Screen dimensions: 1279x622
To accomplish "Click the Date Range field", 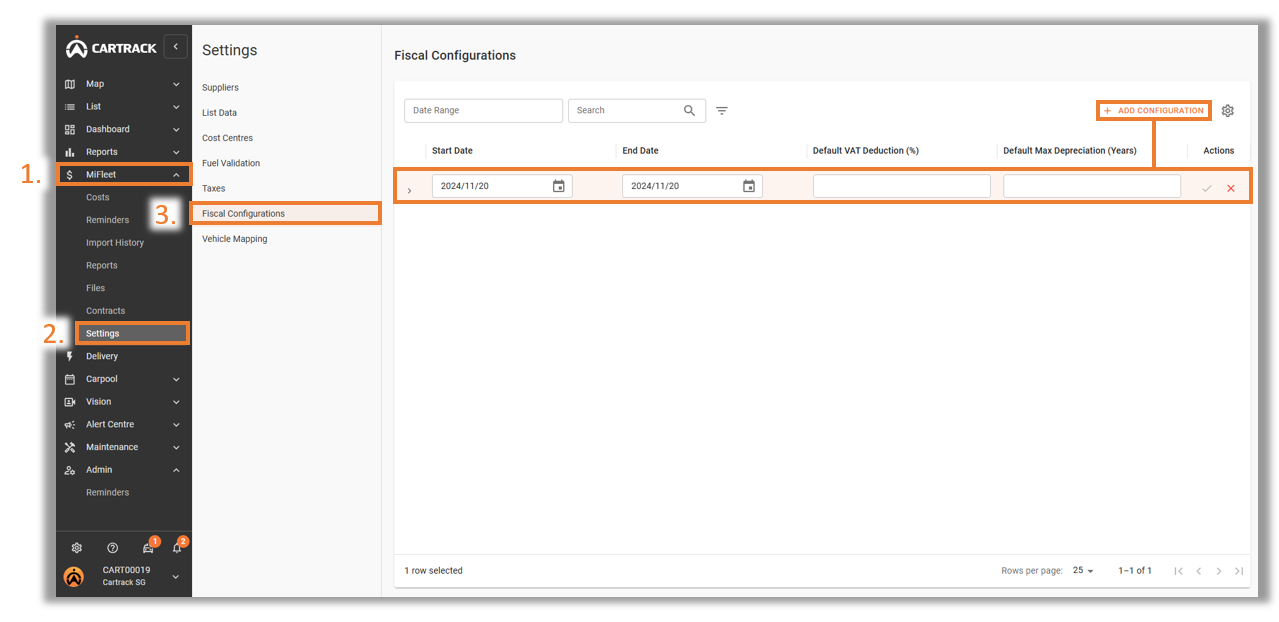I will pos(483,111).
